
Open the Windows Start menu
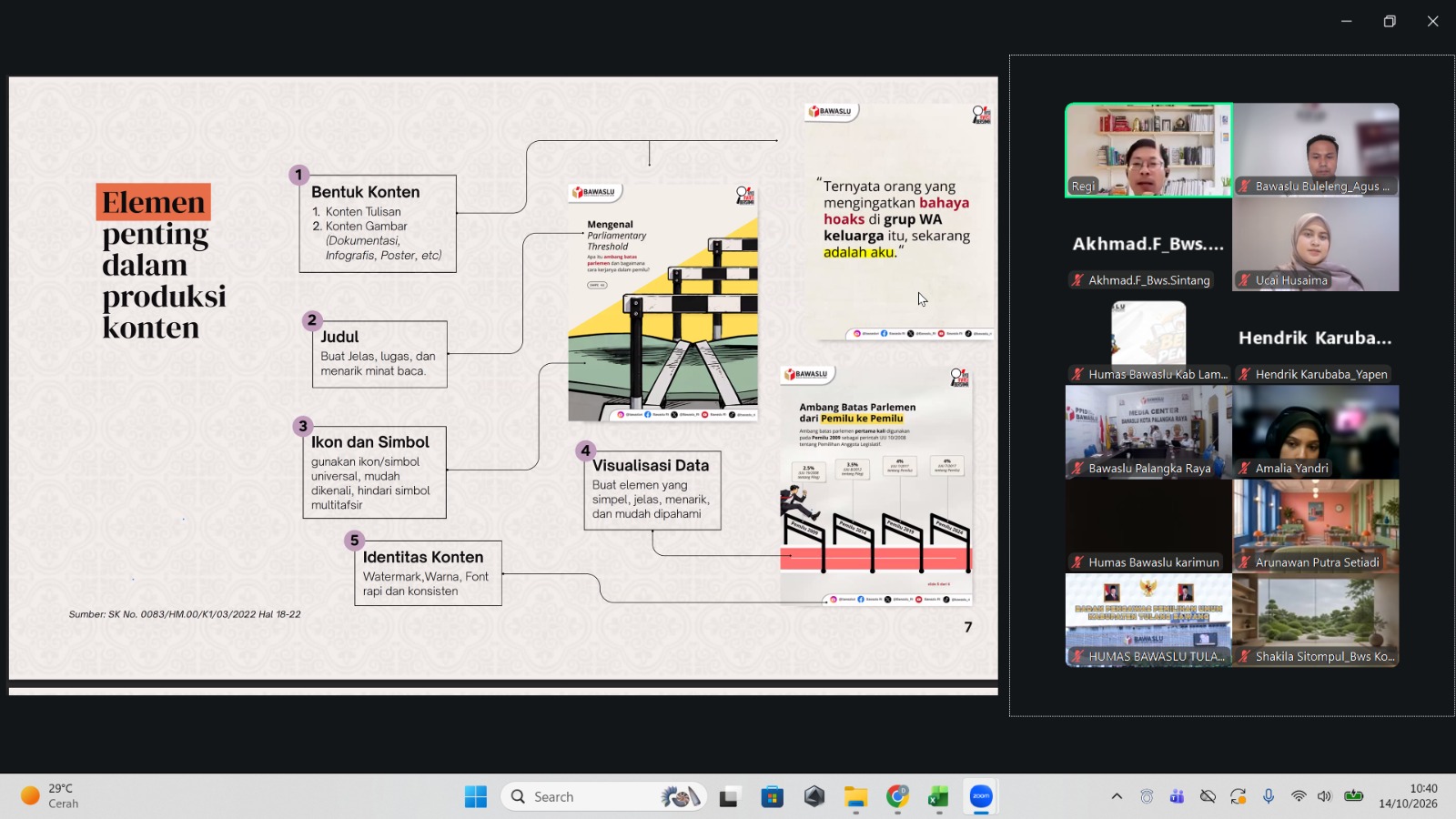(x=475, y=797)
